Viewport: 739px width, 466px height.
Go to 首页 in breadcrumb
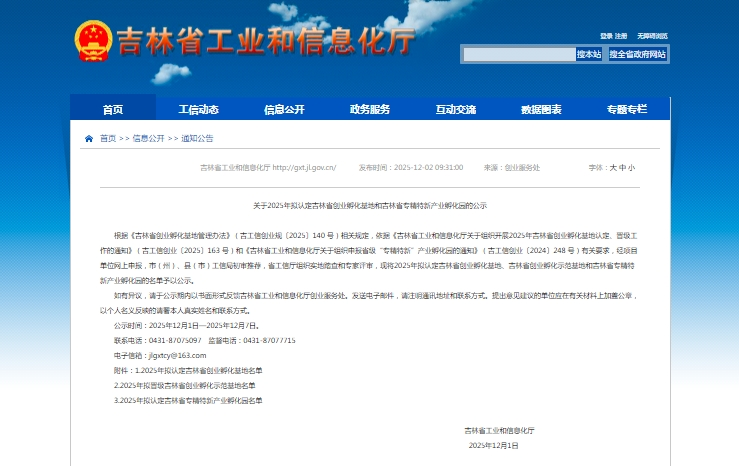tap(108, 139)
